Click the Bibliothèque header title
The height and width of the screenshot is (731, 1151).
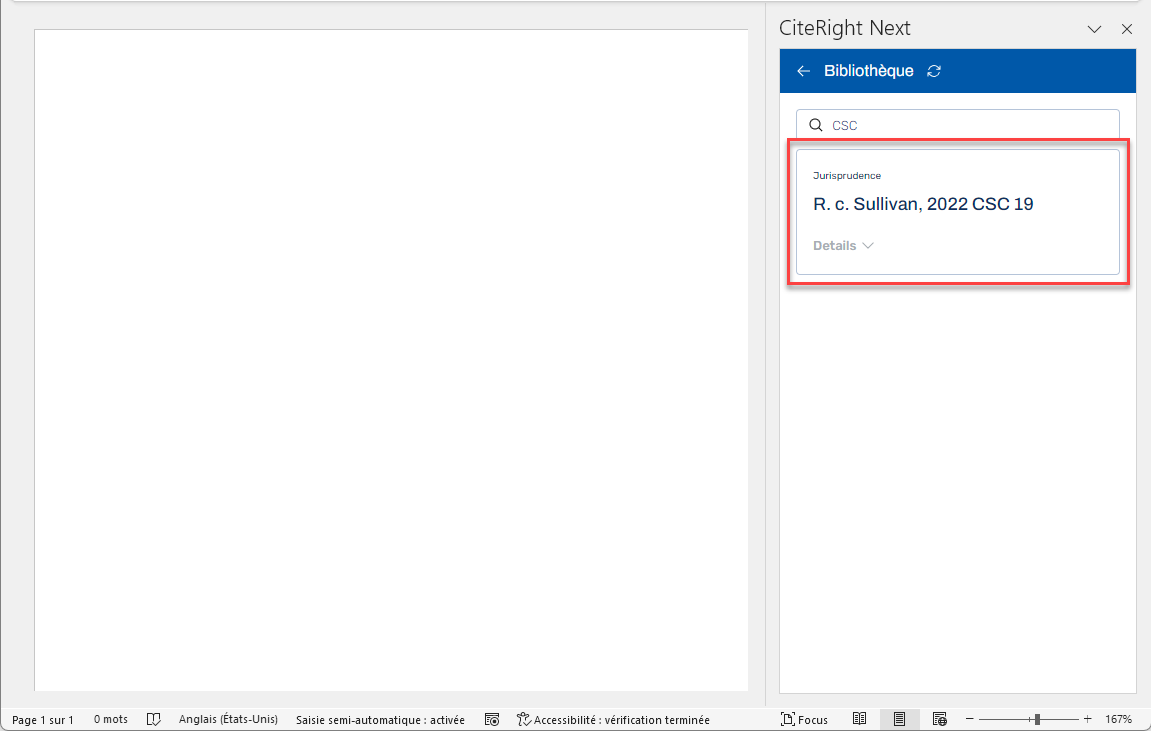point(868,71)
